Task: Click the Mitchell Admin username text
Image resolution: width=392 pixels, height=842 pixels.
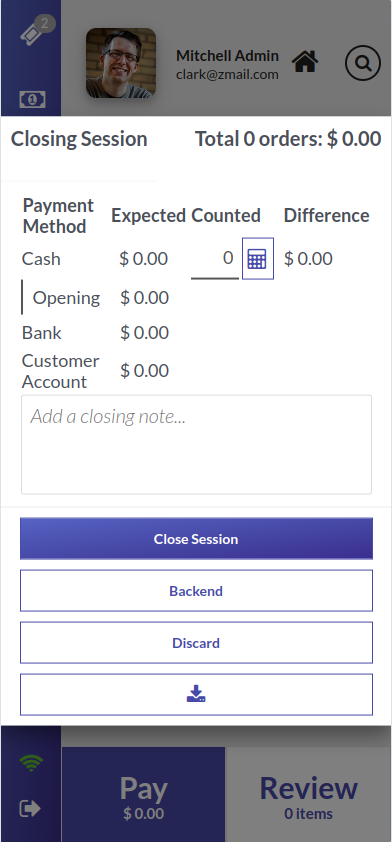Action: tap(227, 56)
